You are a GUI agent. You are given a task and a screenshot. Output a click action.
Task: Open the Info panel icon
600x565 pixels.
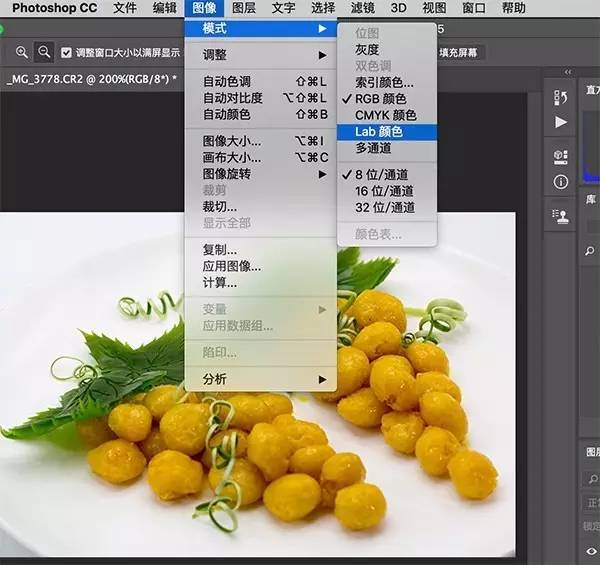(561, 182)
